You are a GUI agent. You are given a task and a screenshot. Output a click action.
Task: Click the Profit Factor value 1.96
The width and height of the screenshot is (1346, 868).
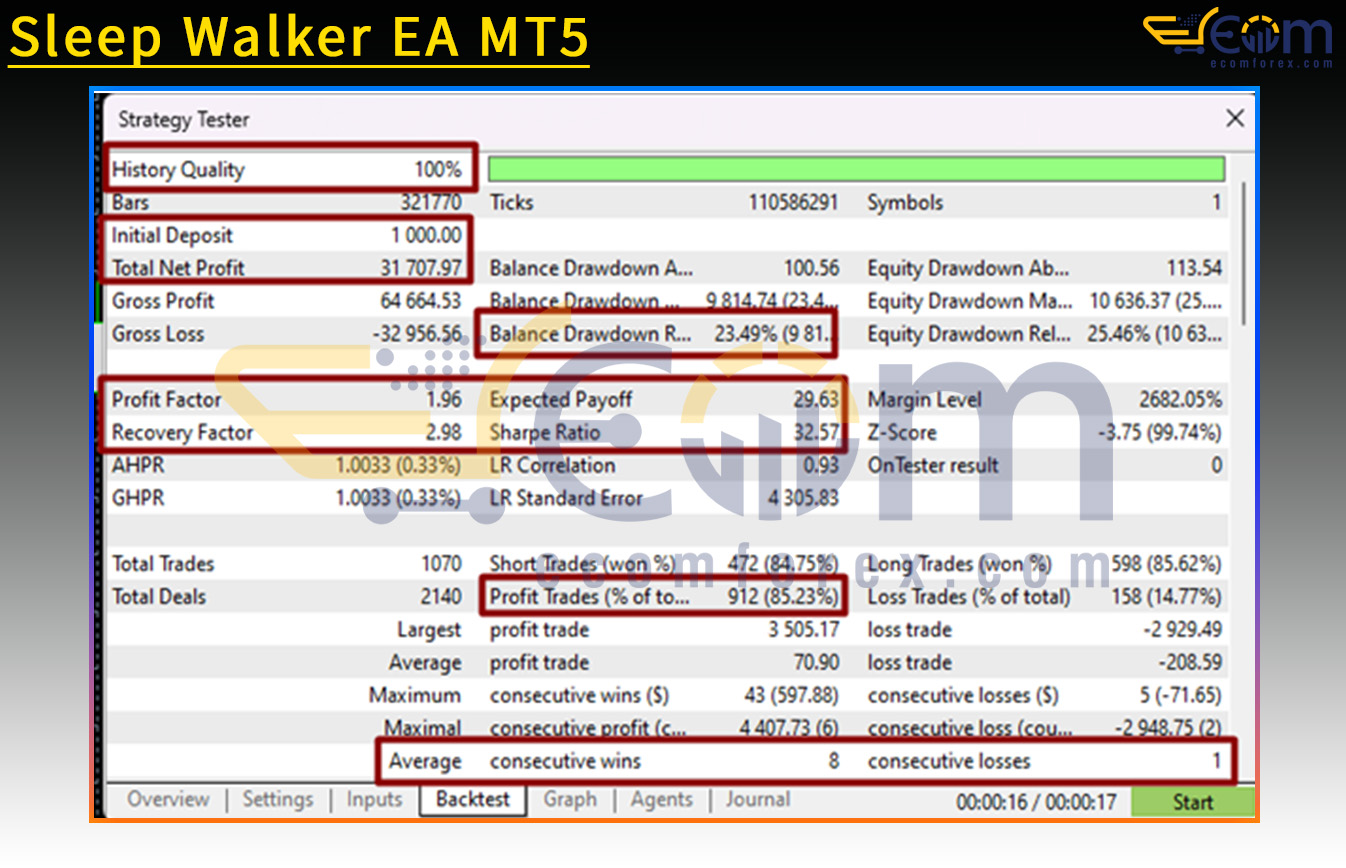(444, 400)
